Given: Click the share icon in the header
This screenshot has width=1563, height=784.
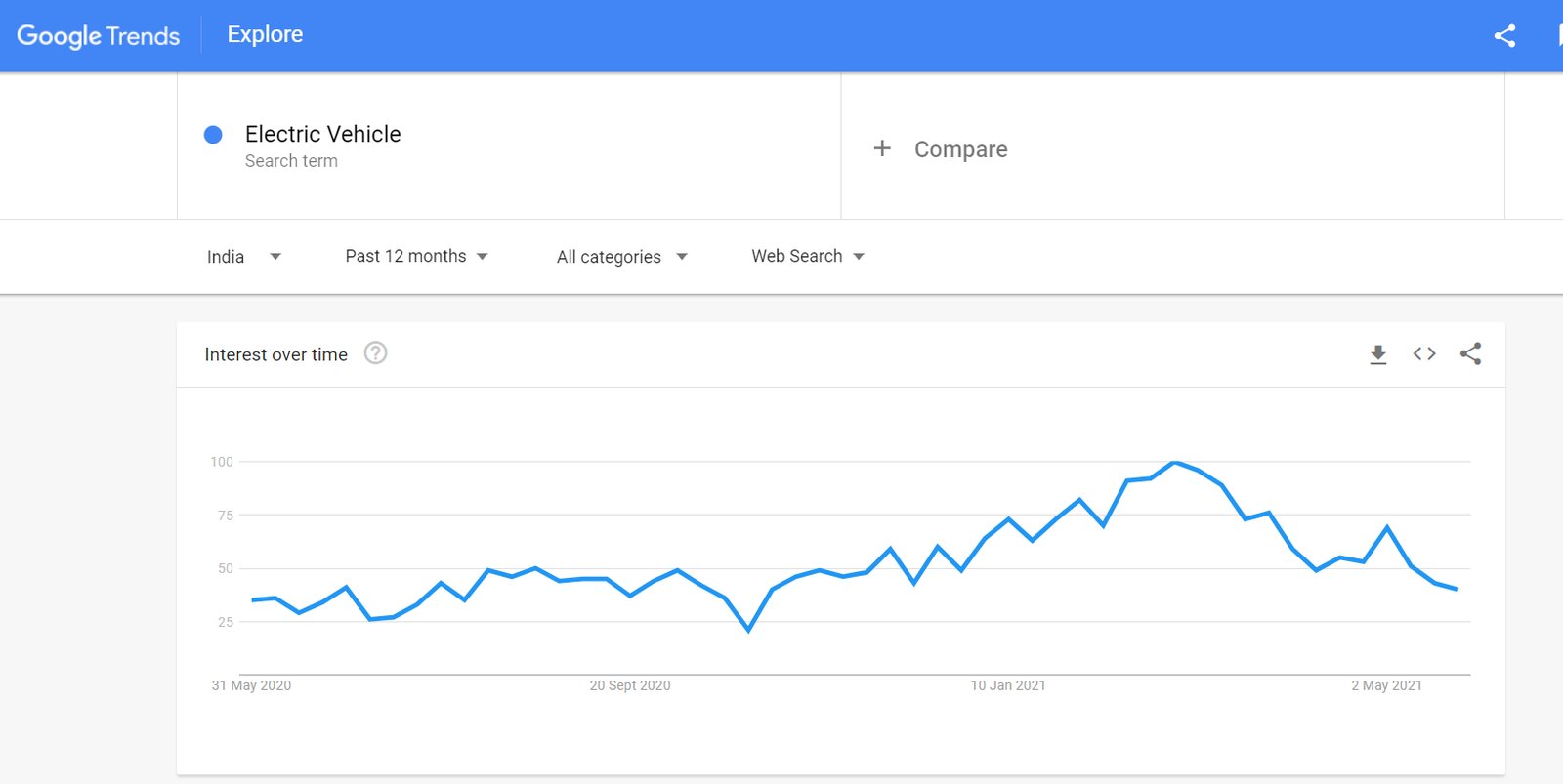Looking at the screenshot, I should tap(1505, 35).
